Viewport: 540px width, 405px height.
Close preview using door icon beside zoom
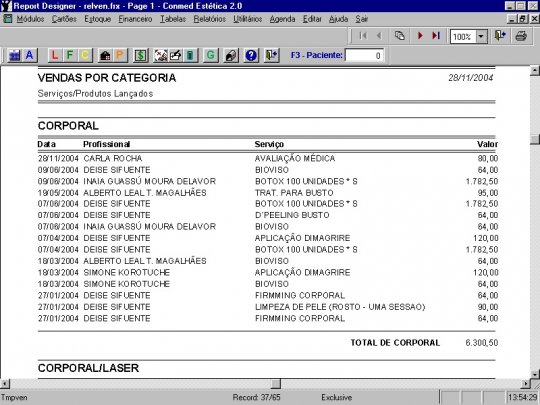tap(500, 36)
